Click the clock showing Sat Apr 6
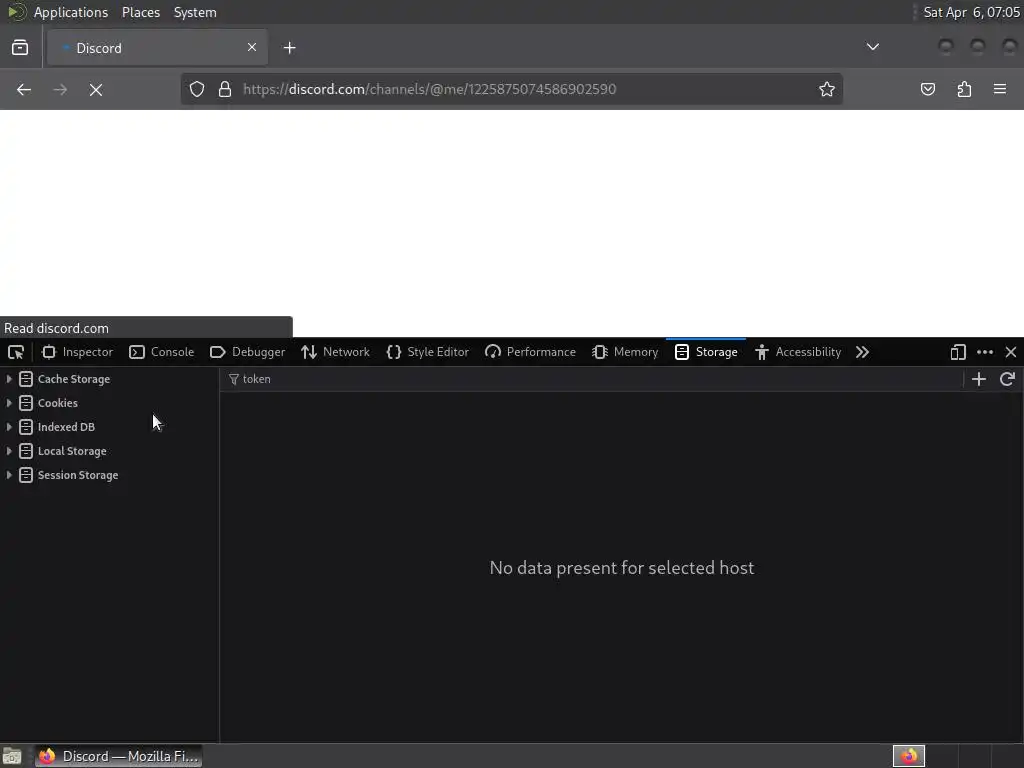Viewport: 1024px width, 768px height. pos(971,12)
